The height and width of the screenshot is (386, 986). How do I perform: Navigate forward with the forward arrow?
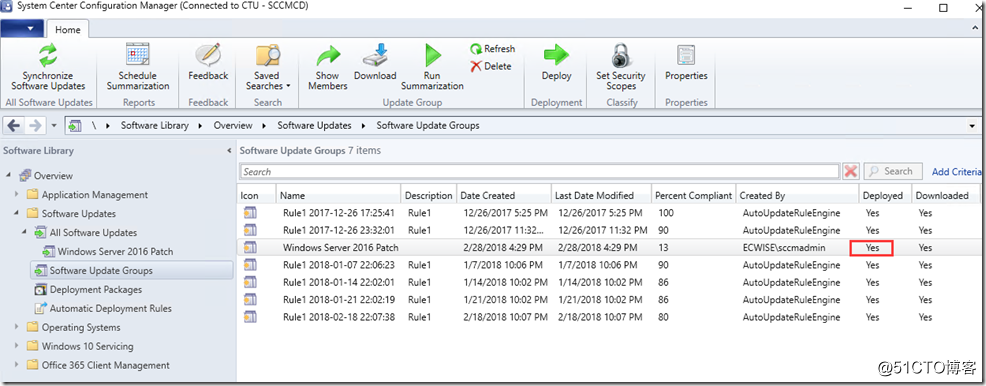pos(35,125)
